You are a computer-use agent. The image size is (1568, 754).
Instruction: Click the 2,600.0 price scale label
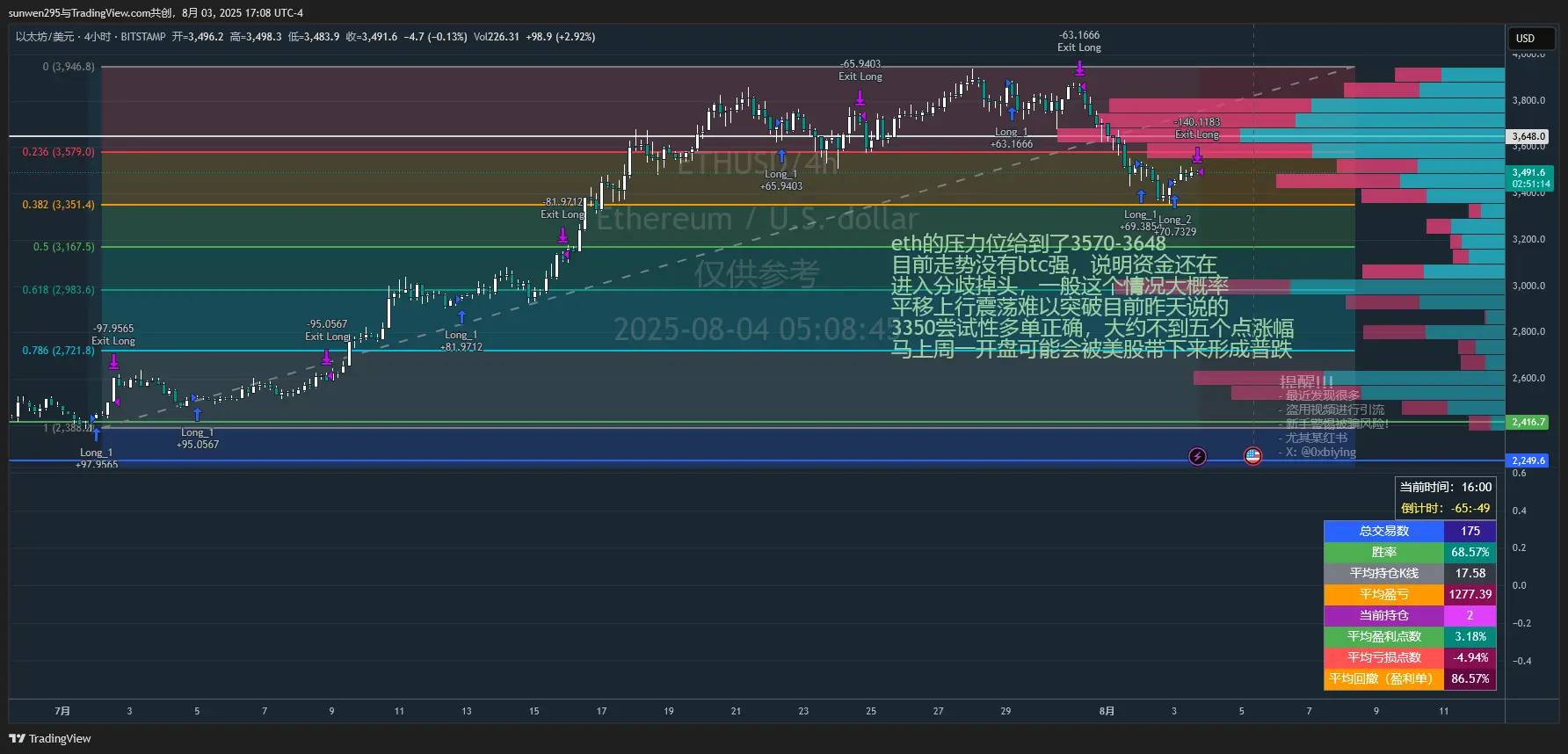1528,378
